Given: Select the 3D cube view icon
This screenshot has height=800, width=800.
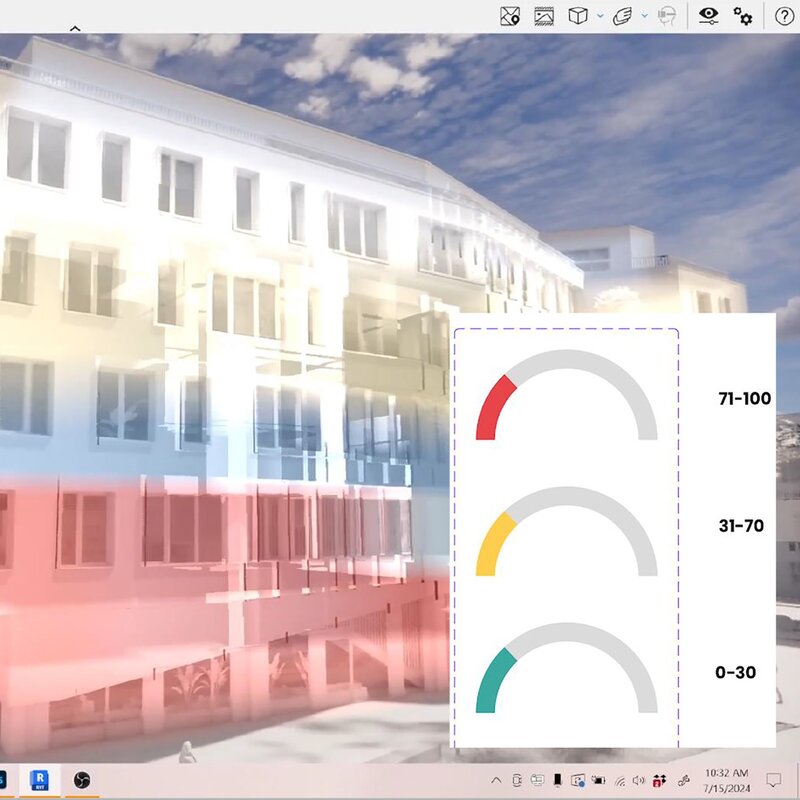Looking at the screenshot, I should pos(578,16).
